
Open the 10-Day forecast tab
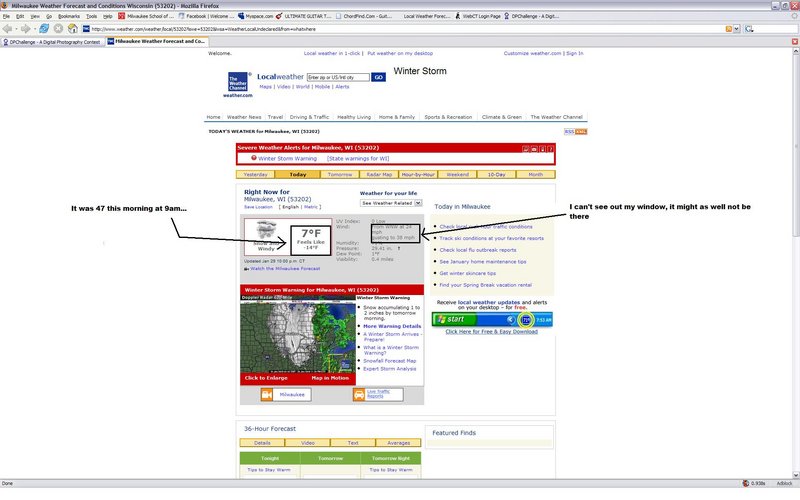(496, 174)
